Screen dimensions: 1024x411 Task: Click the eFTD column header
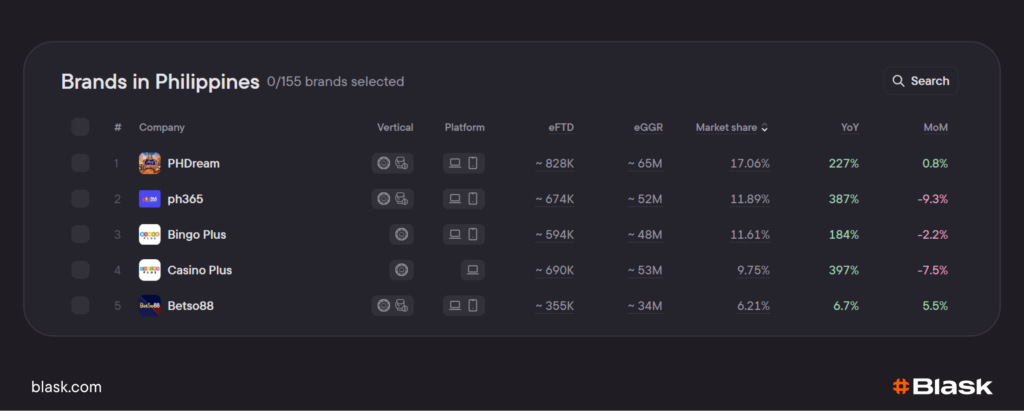pyautogui.click(x=560, y=128)
